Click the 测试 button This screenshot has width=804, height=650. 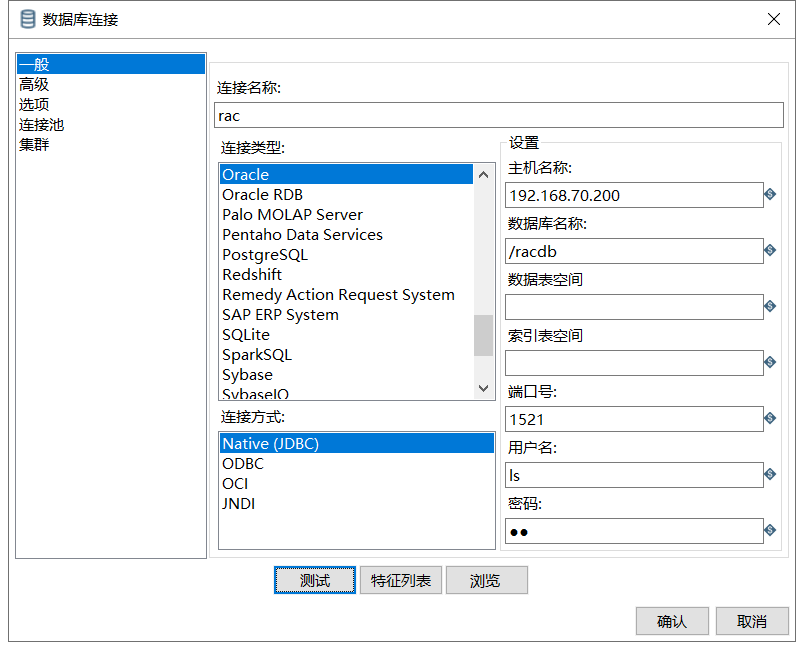[315, 580]
